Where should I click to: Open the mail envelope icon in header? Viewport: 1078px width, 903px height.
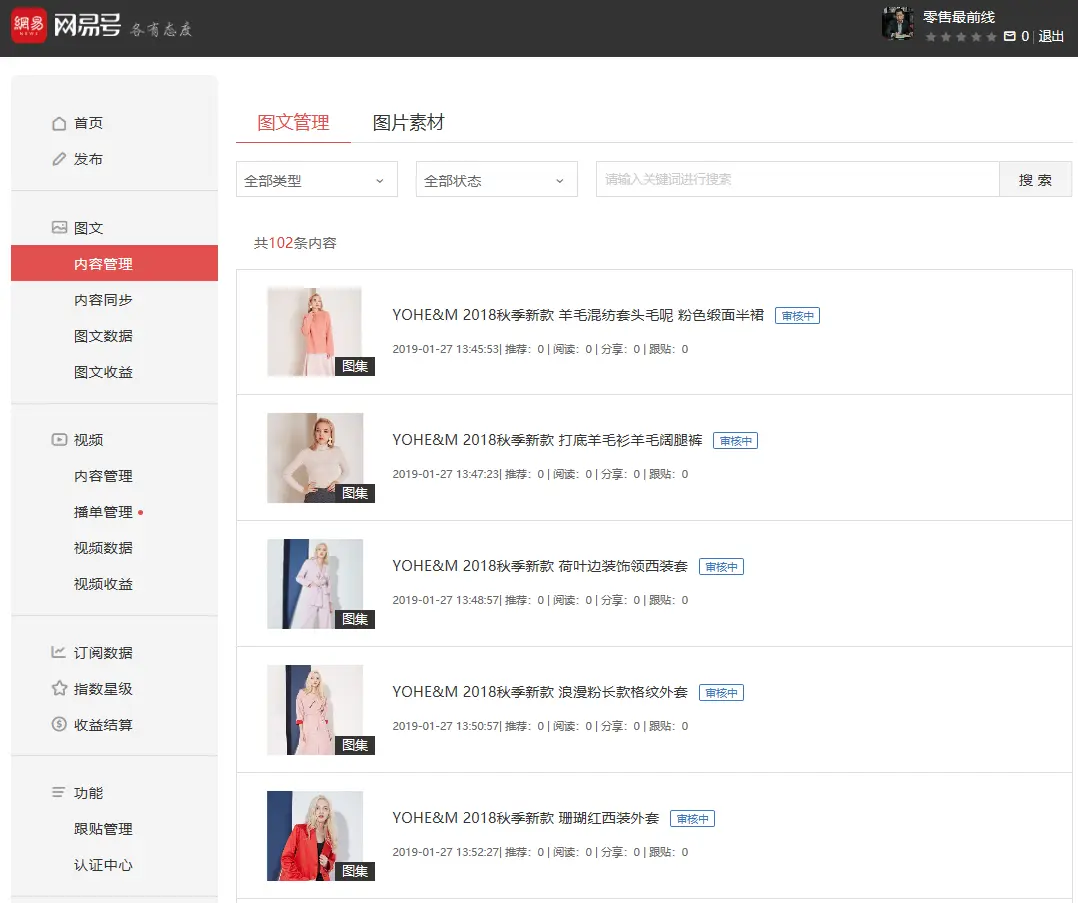pyautogui.click(x=1009, y=37)
